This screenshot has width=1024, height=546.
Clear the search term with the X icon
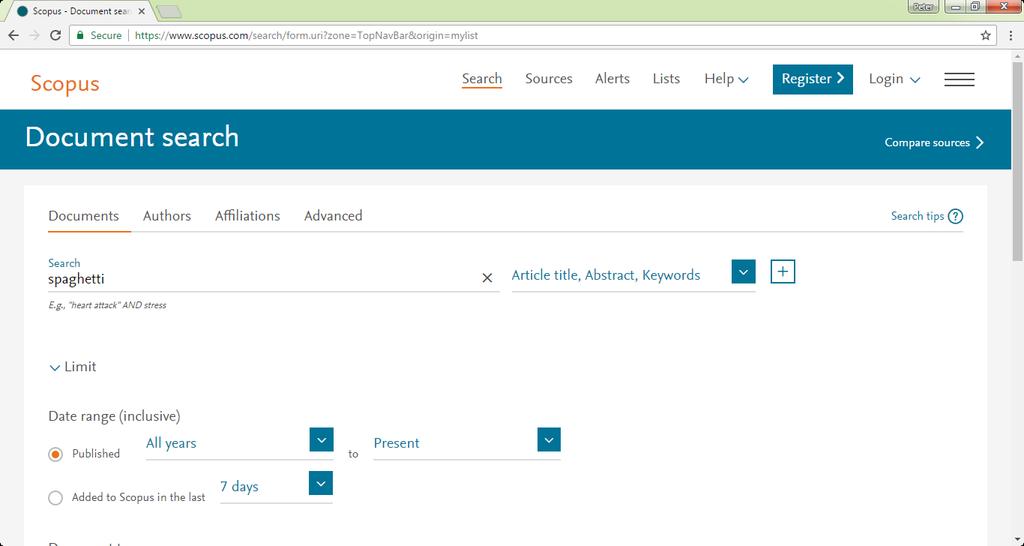click(x=487, y=278)
